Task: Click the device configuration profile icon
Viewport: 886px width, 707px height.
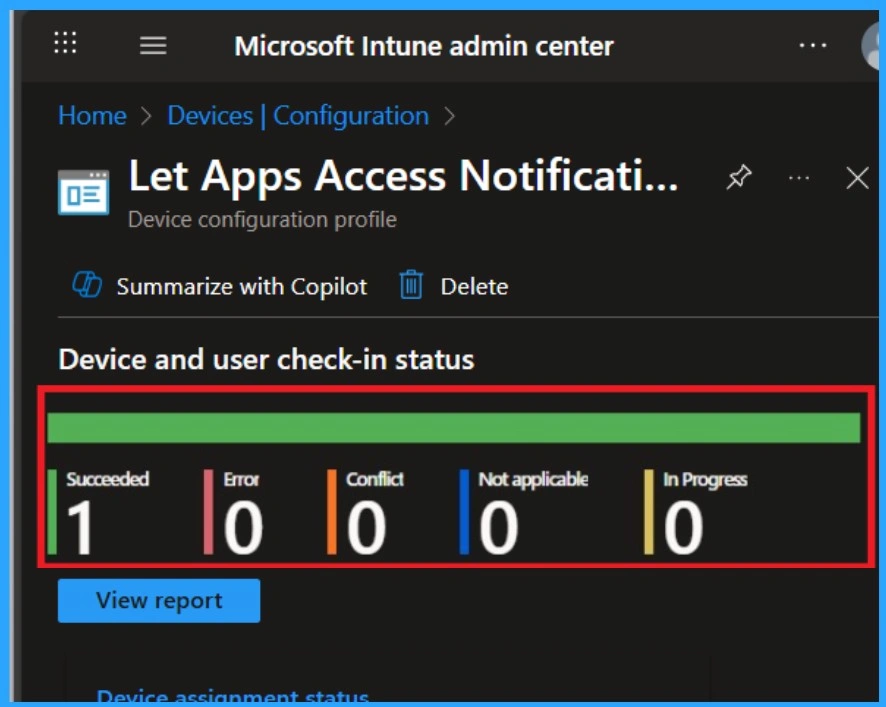Action: coord(83,192)
